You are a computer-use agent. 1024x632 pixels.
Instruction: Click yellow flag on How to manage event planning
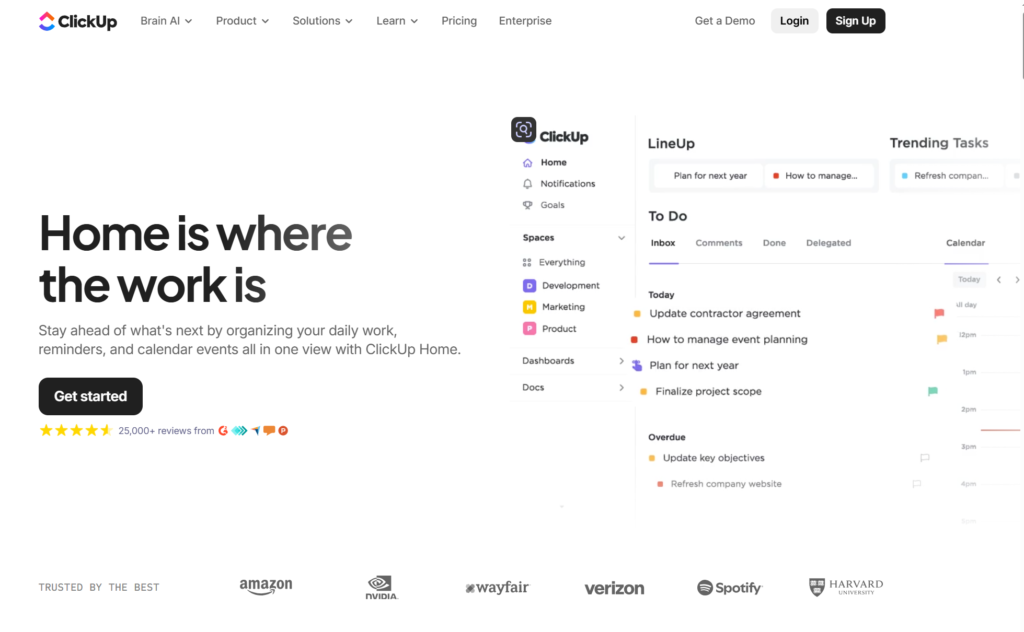click(942, 340)
